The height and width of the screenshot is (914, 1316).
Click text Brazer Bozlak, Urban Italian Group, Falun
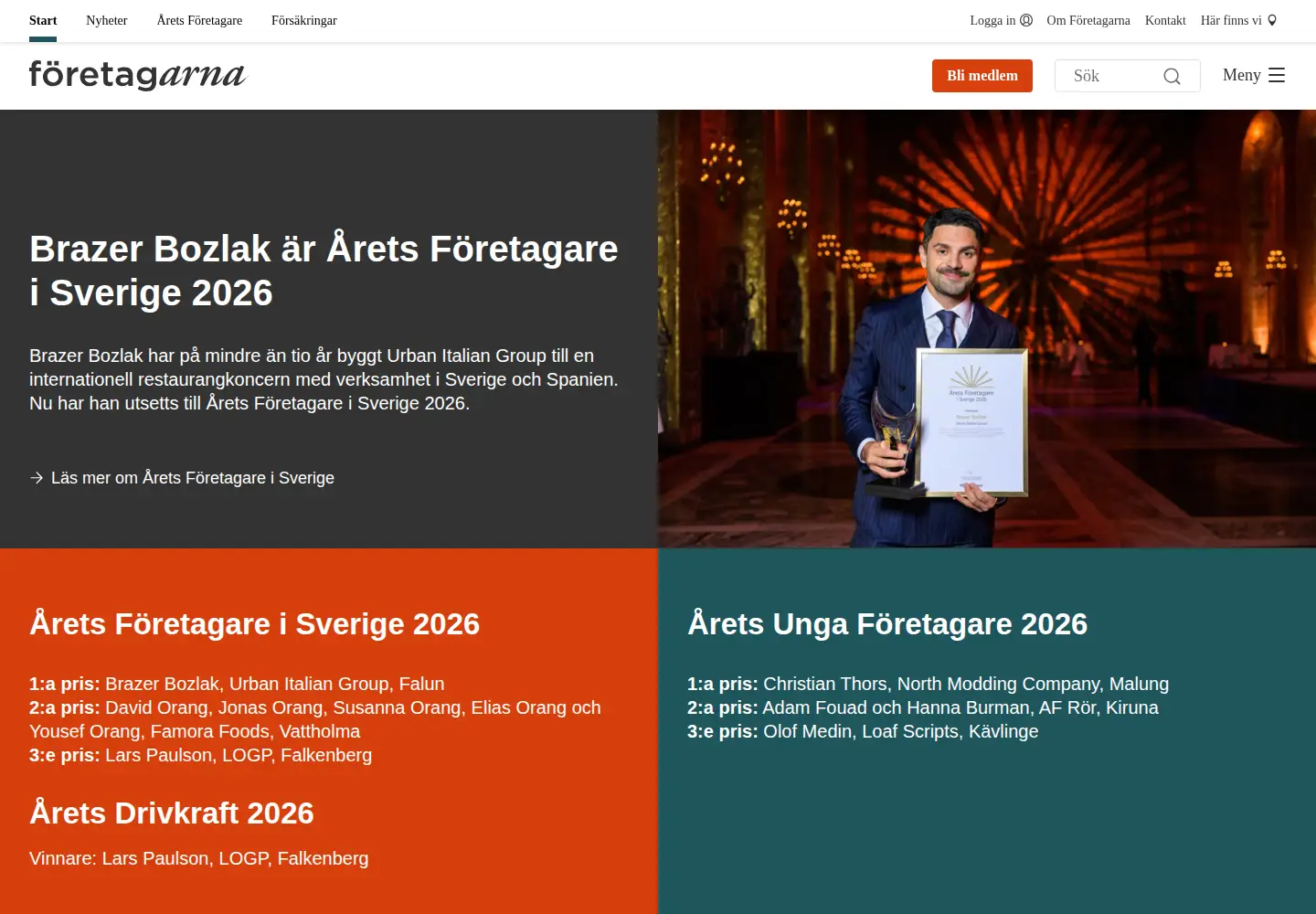coord(274,684)
